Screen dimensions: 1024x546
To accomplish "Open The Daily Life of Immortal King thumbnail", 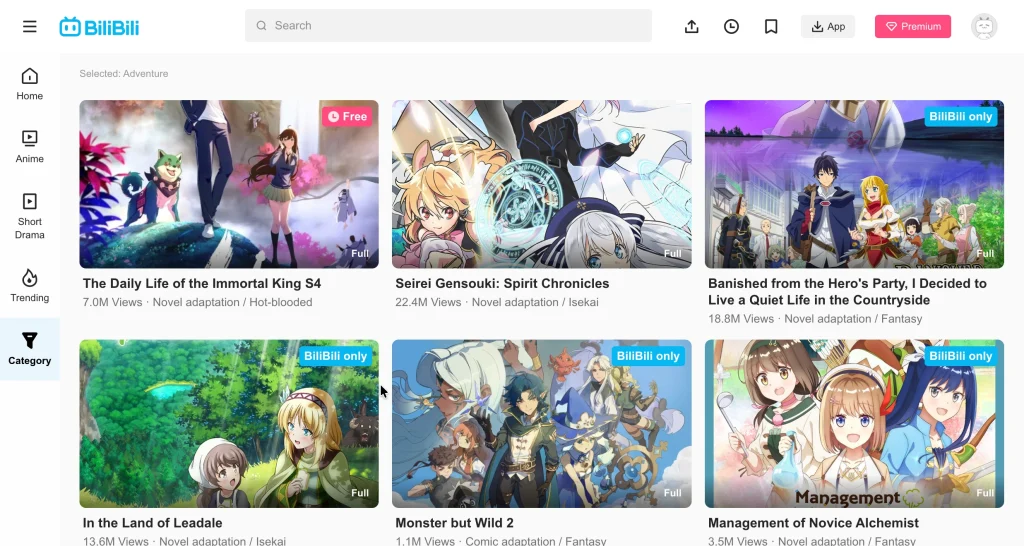I will [229, 184].
